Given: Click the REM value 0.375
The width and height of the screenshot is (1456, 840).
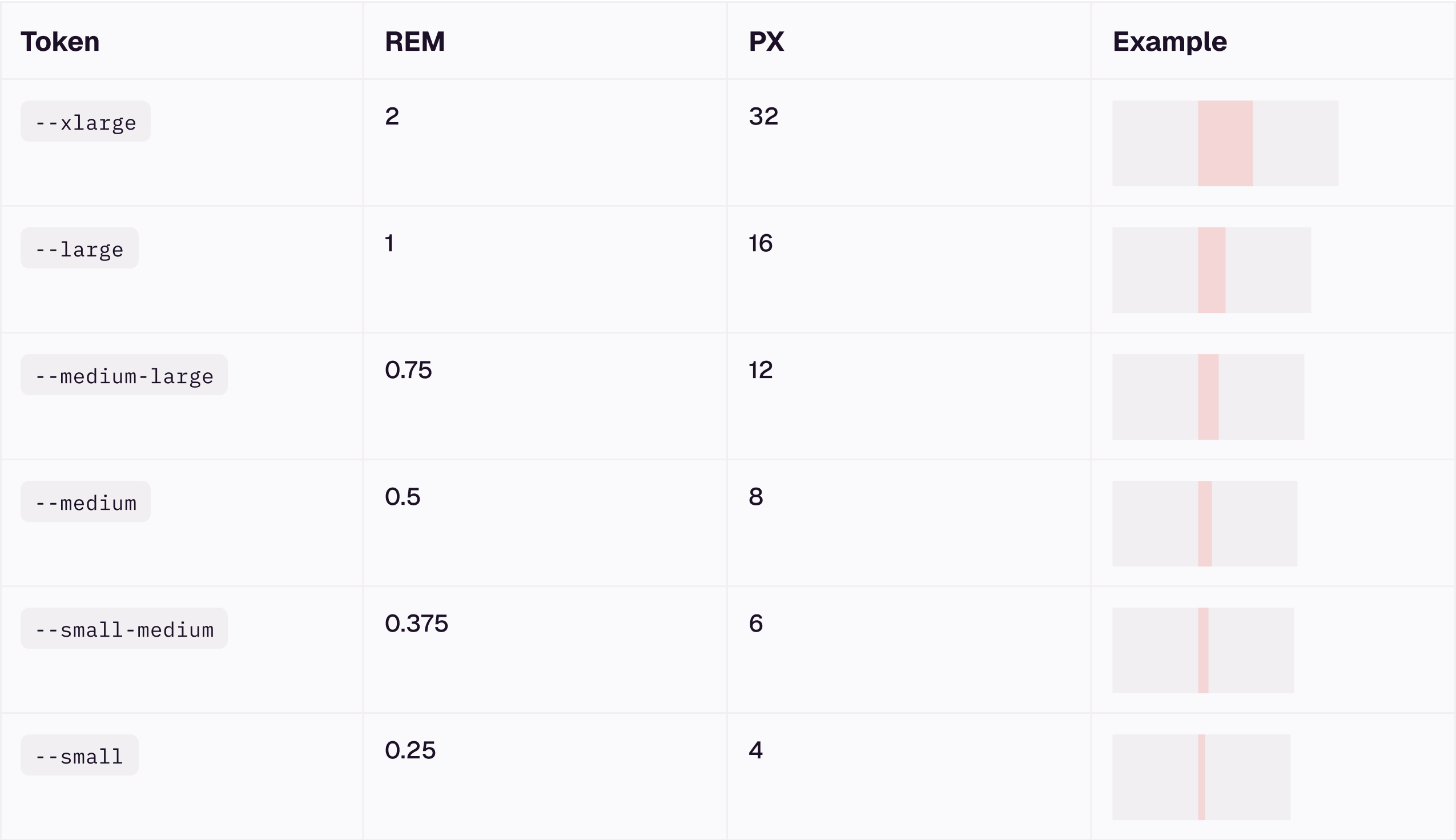Looking at the screenshot, I should [416, 624].
